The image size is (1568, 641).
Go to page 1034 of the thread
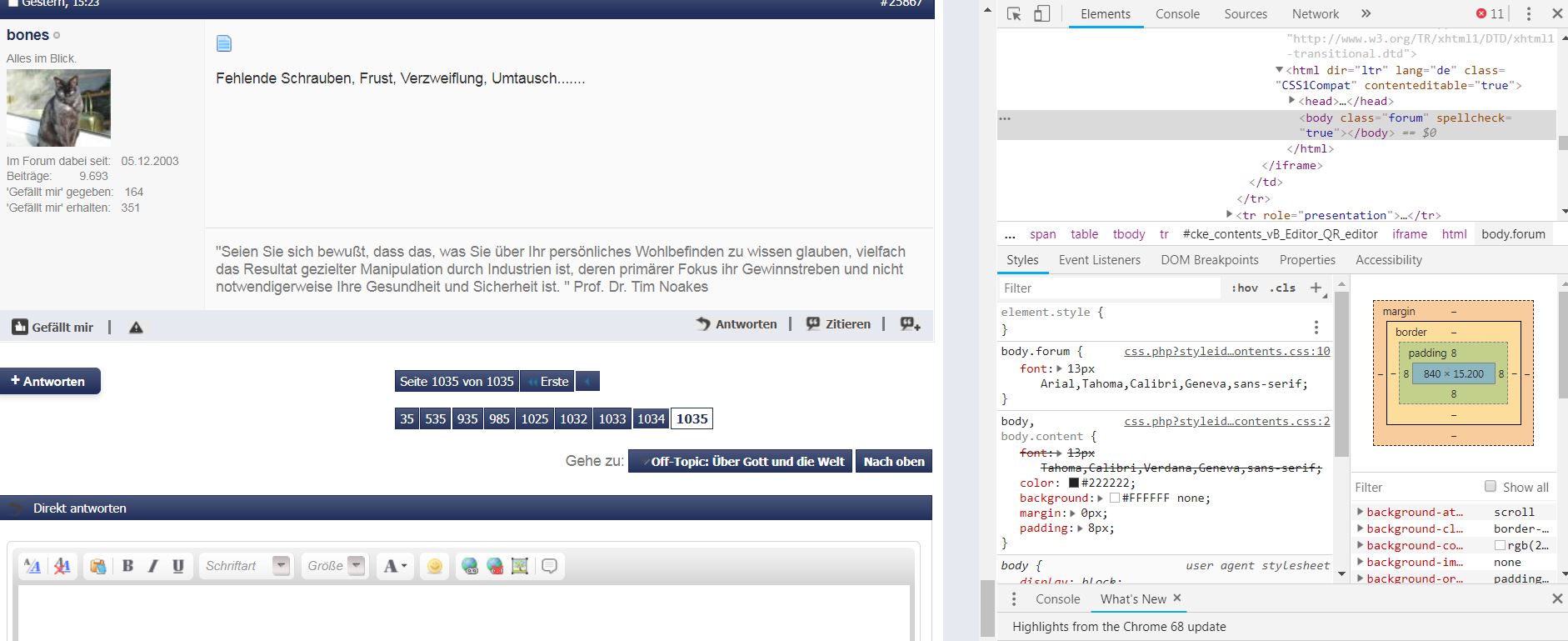tap(651, 418)
